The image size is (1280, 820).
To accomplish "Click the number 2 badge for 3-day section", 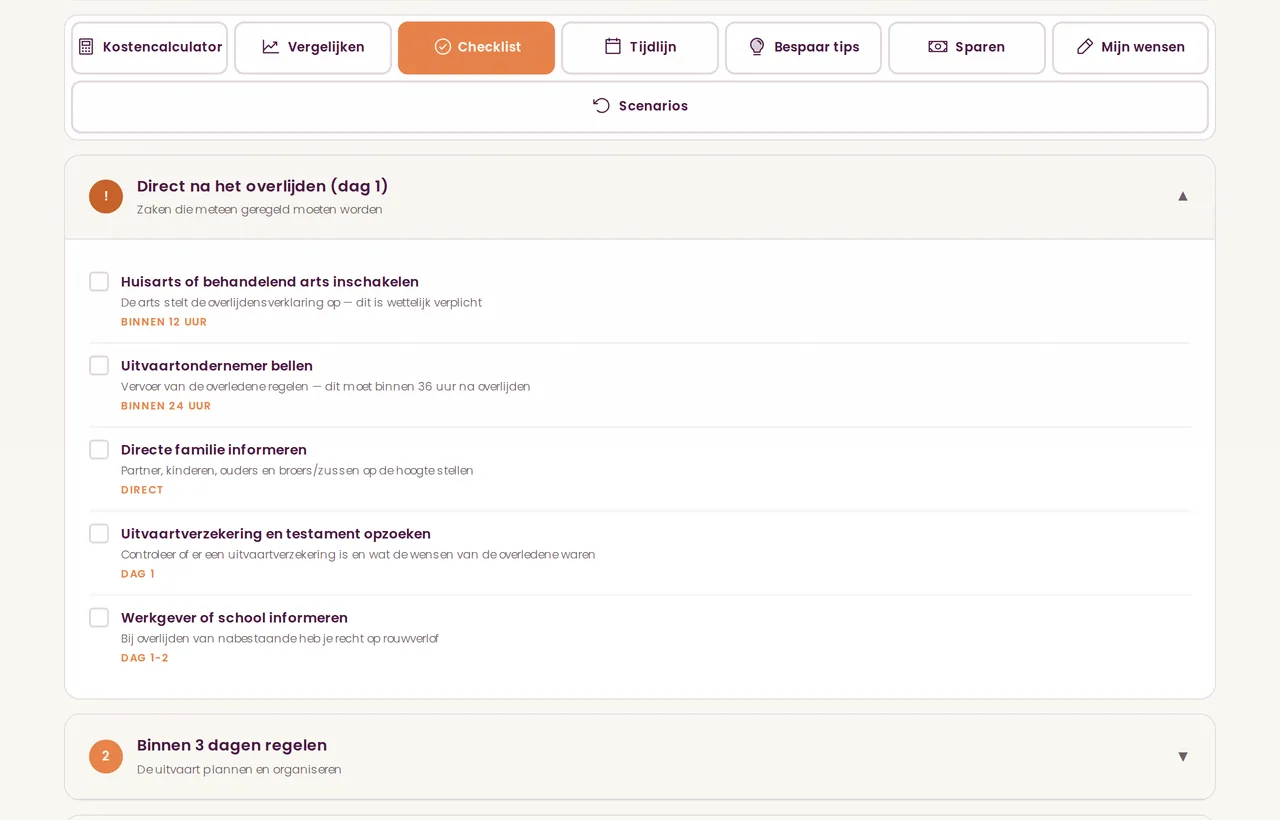I will click(x=106, y=756).
